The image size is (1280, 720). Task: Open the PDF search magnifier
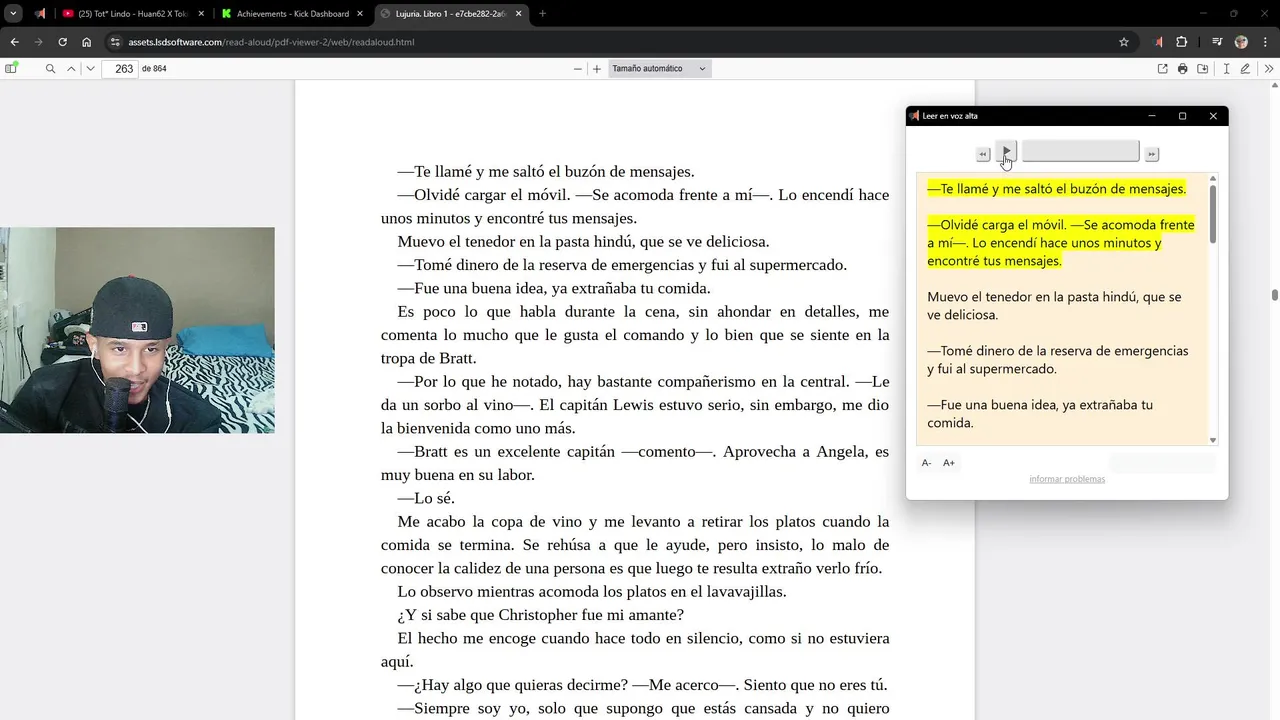[50, 69]
